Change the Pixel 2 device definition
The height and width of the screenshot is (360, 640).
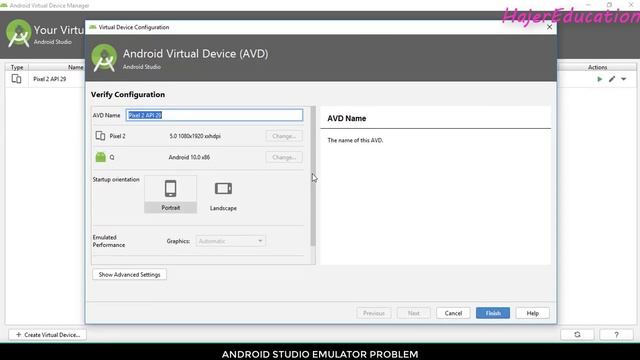click(284, 136)
